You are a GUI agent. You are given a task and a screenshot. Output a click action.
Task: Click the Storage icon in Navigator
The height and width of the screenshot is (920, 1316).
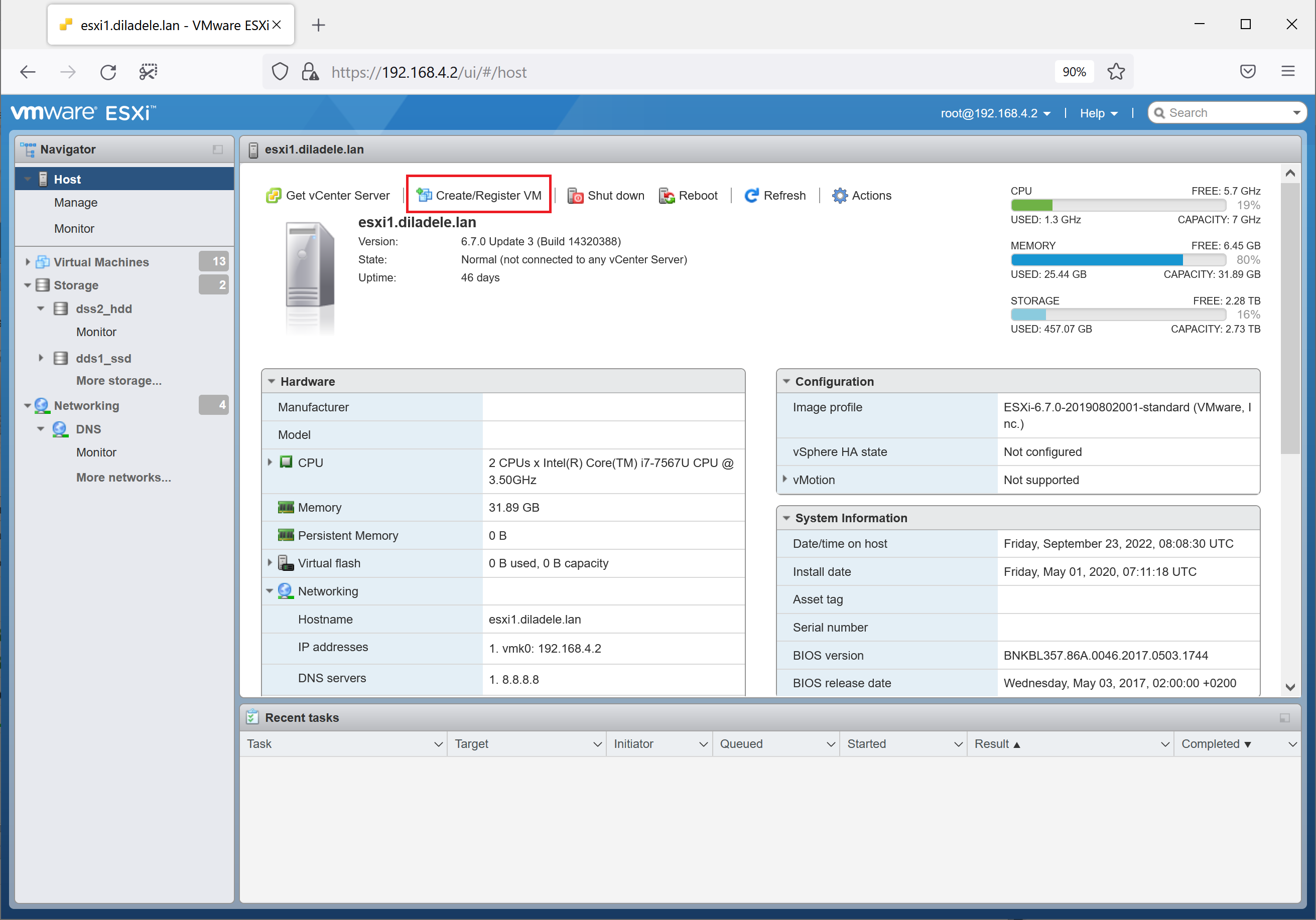[x=43, y=285]
